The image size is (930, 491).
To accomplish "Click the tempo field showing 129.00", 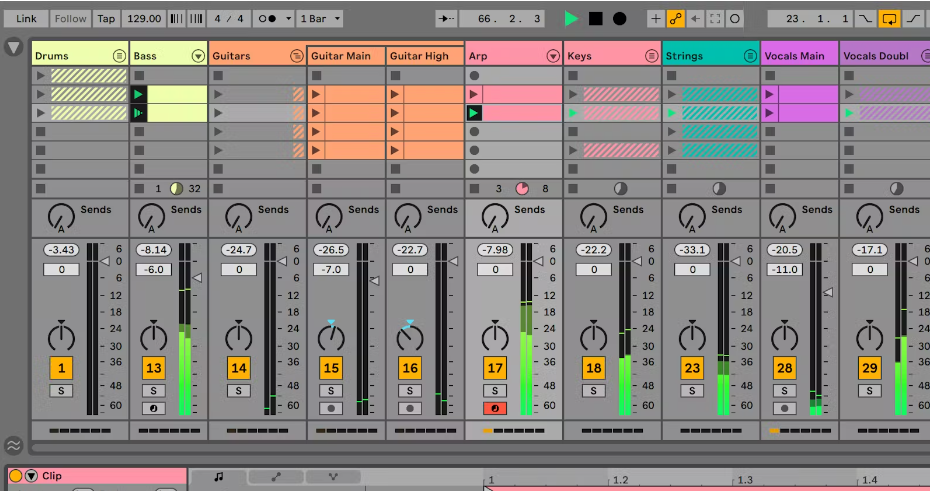I will [x=145, y=19].
